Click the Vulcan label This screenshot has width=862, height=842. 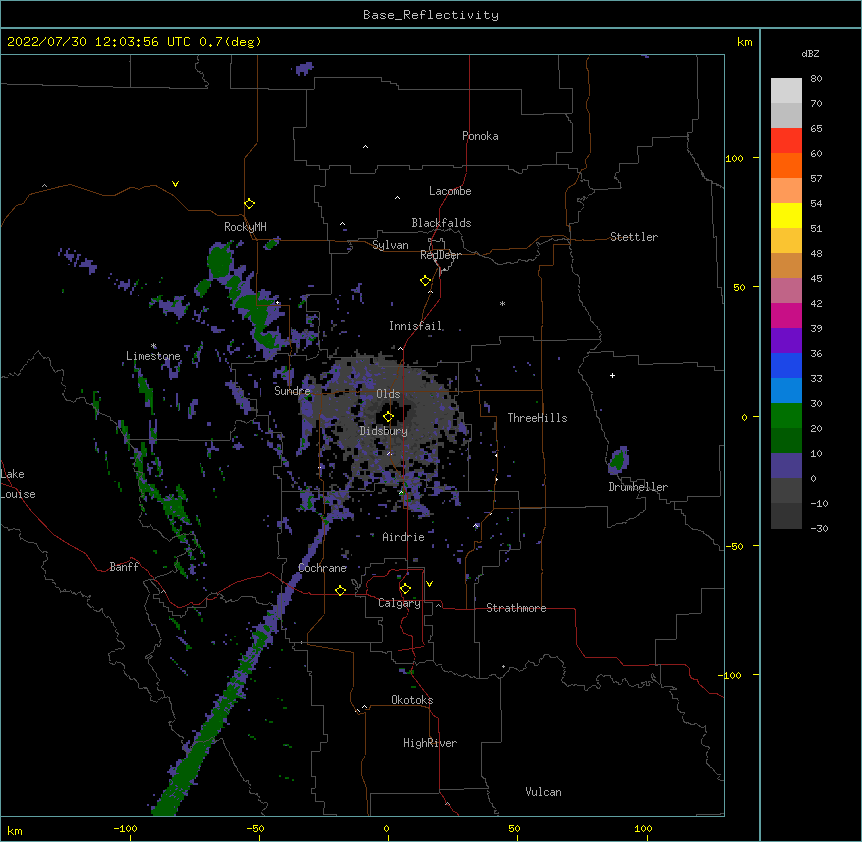pos(543,792)
